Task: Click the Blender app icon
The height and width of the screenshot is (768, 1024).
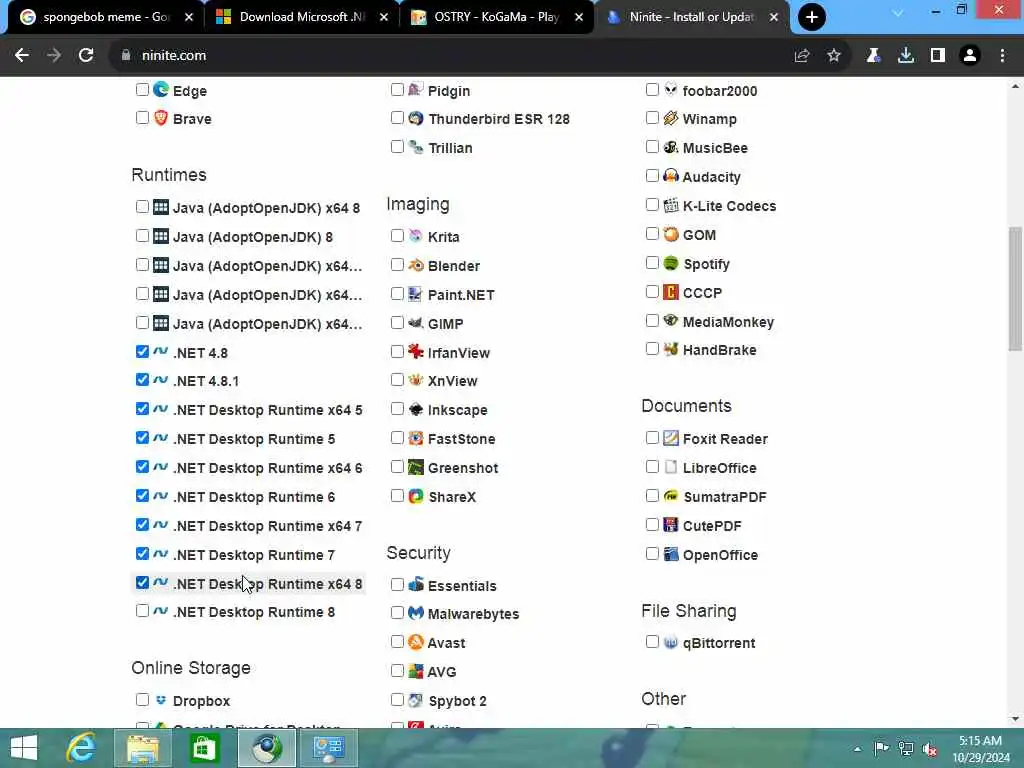Action: pyautogui.click(x=416, y=265)
